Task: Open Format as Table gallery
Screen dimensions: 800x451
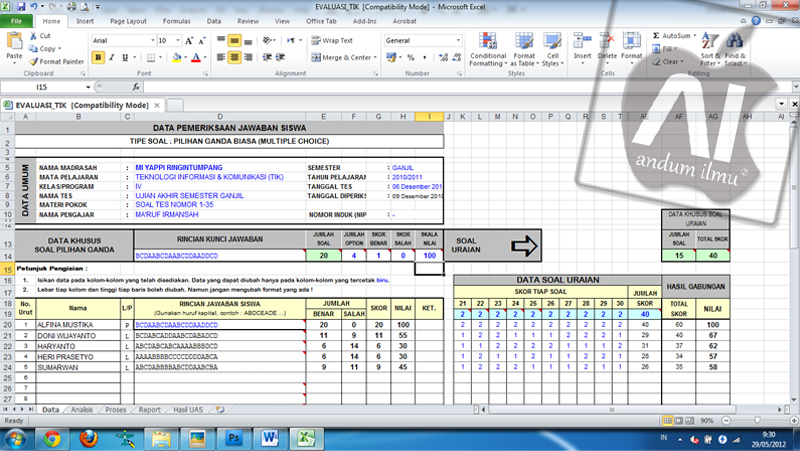Action: [524, 49]
